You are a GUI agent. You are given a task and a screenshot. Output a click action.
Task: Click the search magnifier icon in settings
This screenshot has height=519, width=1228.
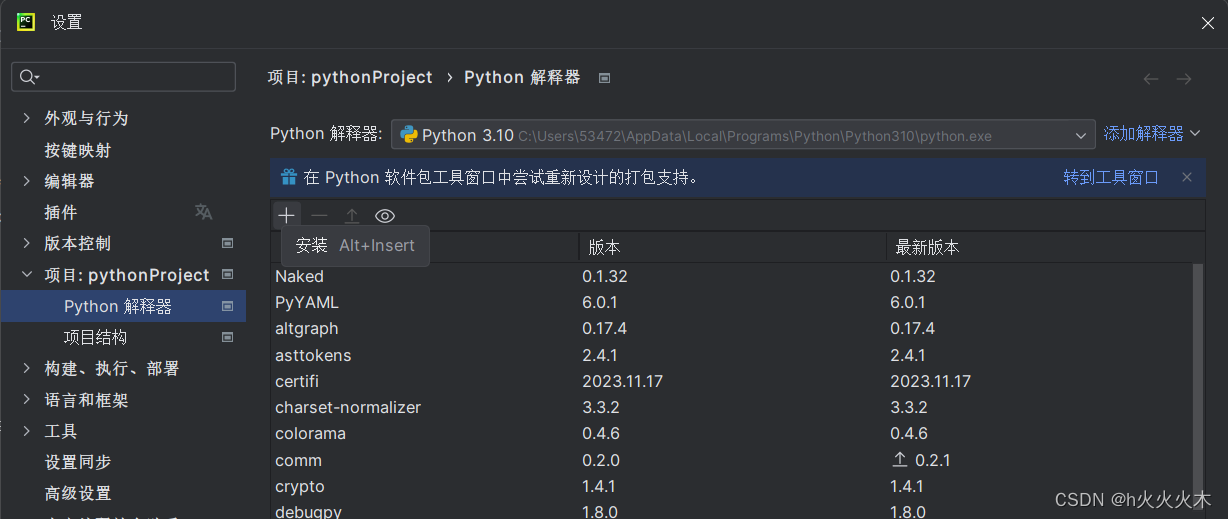[28, 77]
